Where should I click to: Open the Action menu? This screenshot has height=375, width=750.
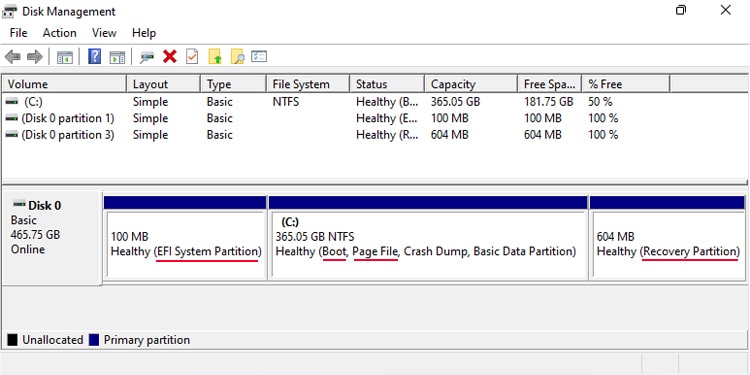pos(59,33)
